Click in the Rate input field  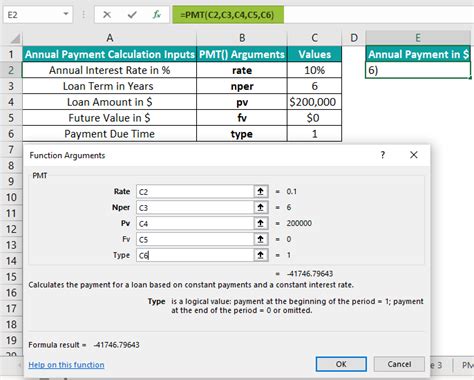click(195, 192)
